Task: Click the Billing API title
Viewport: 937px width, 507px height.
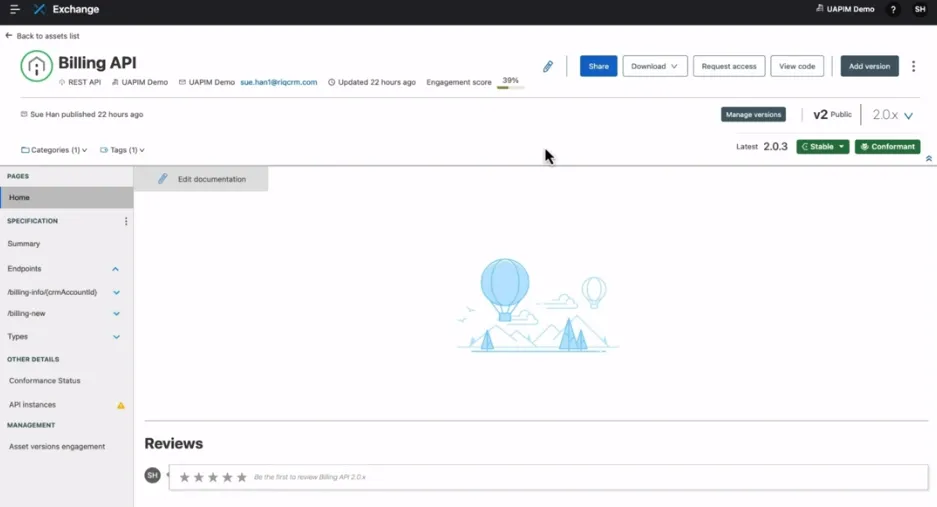Action: [x=97, y=63]
